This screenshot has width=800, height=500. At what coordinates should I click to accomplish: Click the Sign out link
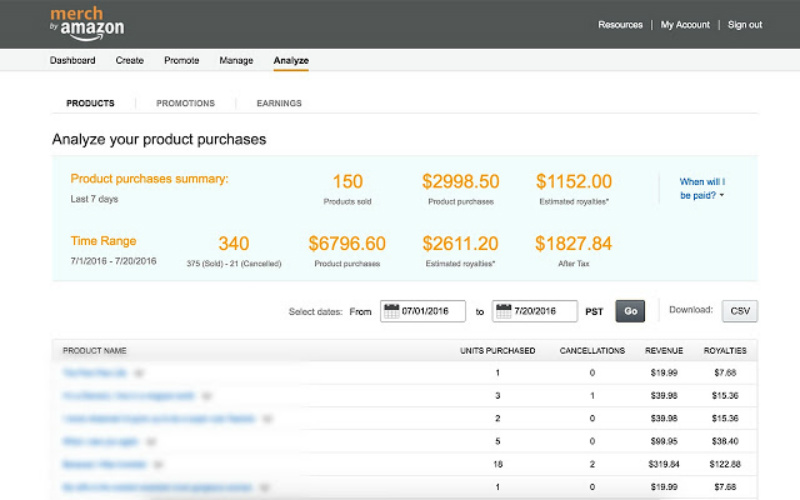745,25
